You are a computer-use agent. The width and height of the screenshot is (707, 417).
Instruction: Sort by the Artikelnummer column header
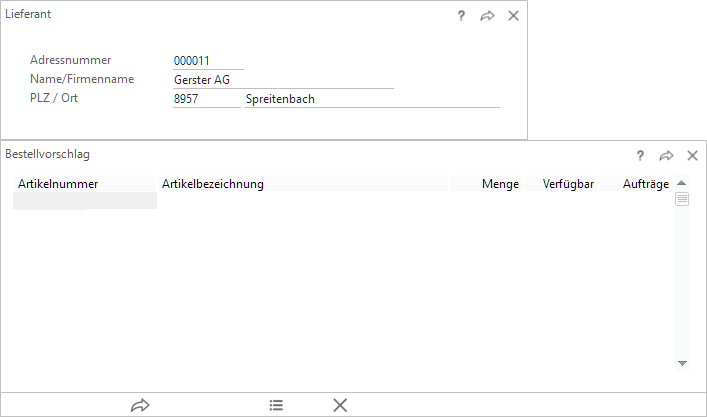tap(57, 184)
